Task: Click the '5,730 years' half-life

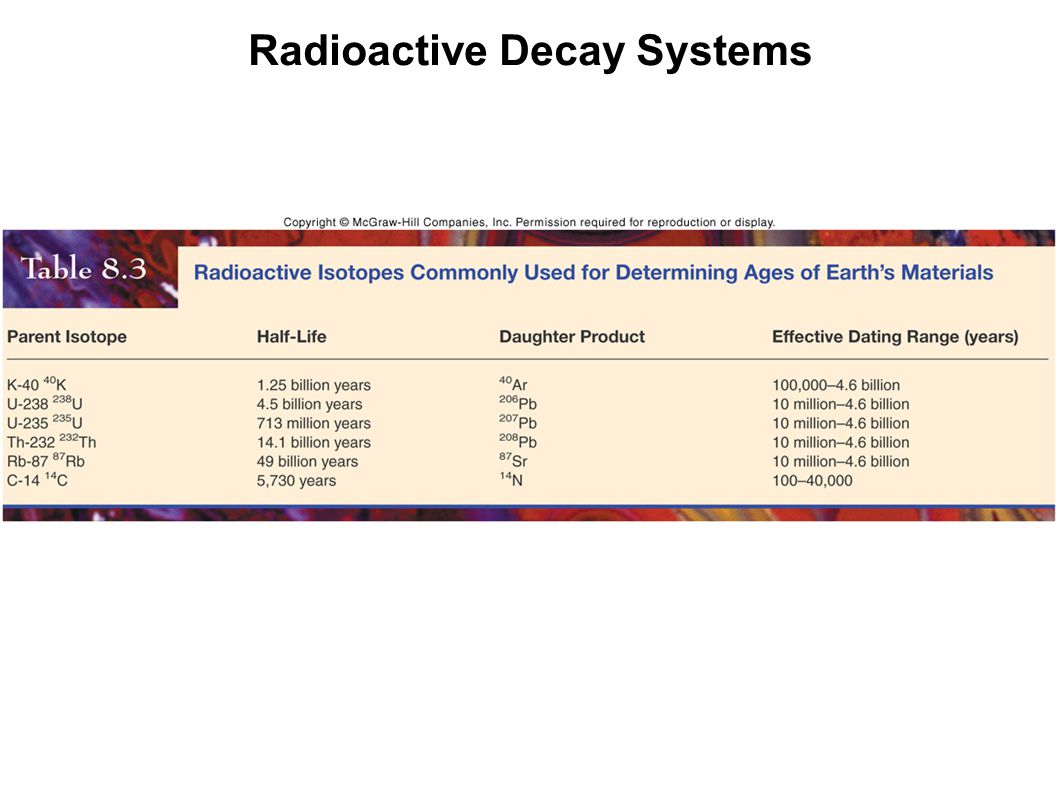Action: pyautogui.click(x=296, y=481)
